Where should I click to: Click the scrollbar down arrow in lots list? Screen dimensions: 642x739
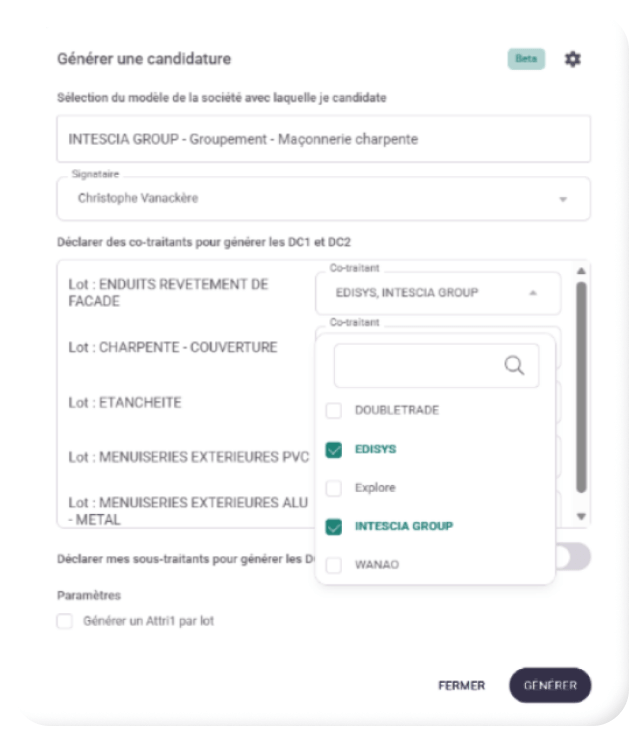[581, 517]
